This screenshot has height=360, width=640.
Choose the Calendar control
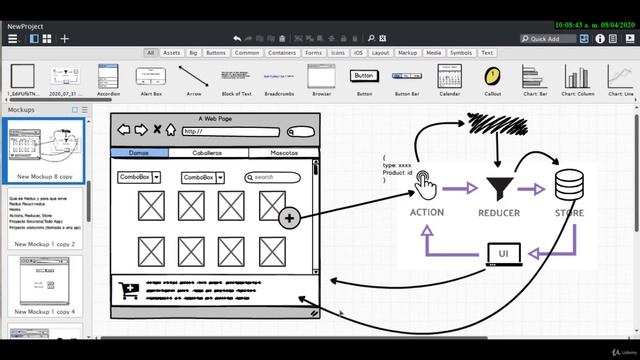(450, 80)
